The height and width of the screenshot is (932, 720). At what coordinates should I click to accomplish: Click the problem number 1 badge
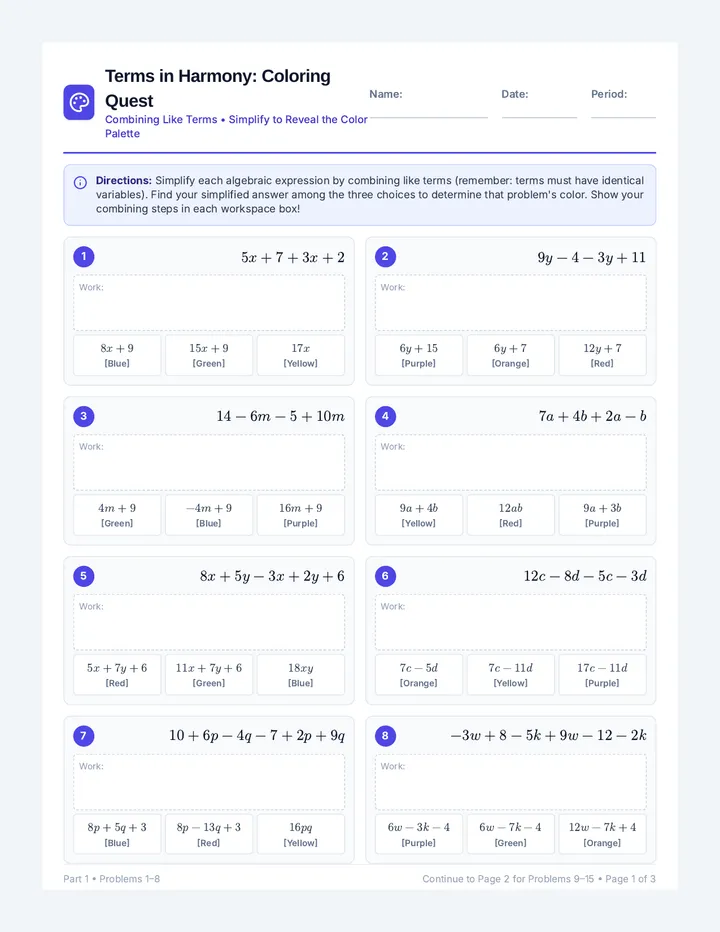pyautogui.click(x=84, y=257)
